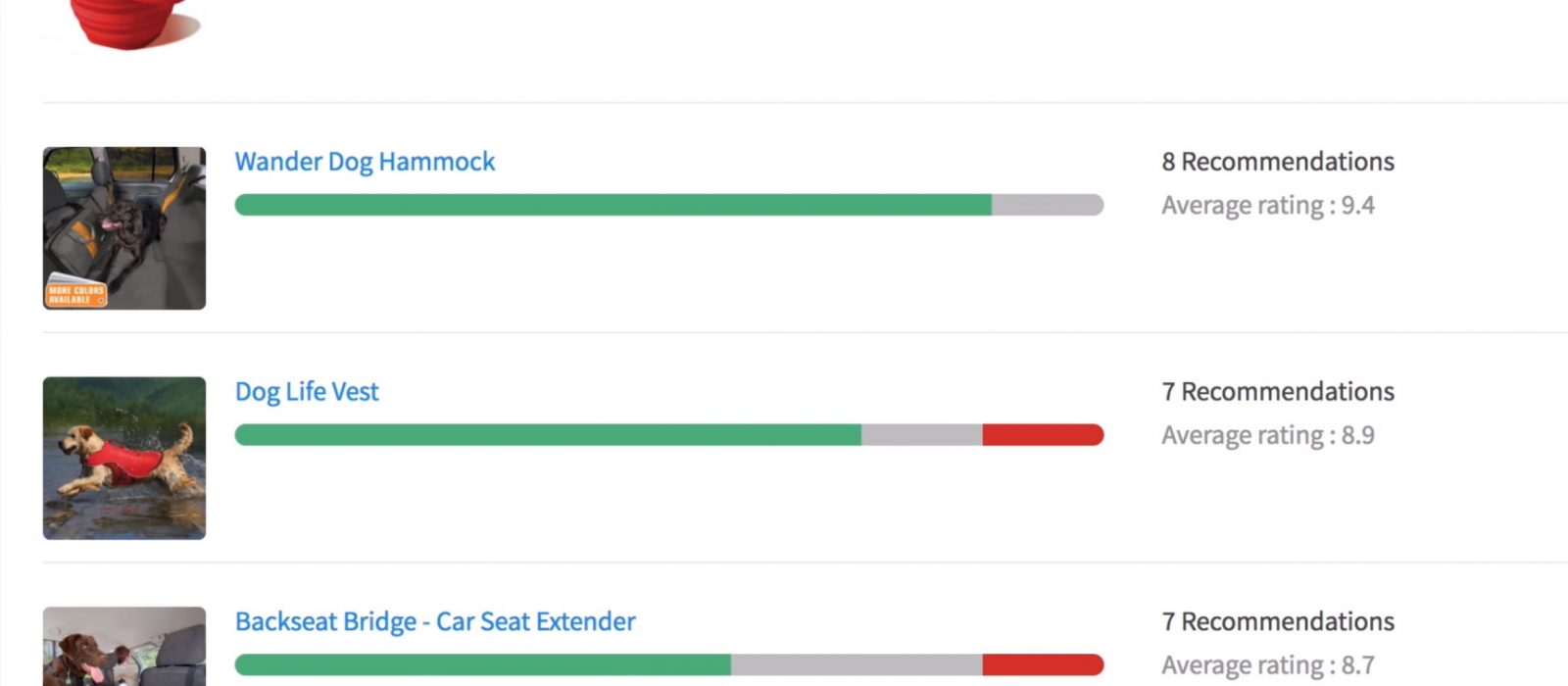Open the Dog Life Vest link
The image size is (1568, 686).
point(307,392)
